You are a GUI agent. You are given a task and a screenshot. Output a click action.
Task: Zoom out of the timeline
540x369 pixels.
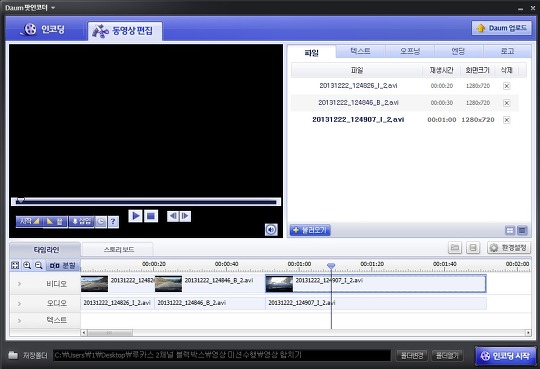(x=39, y=265)
